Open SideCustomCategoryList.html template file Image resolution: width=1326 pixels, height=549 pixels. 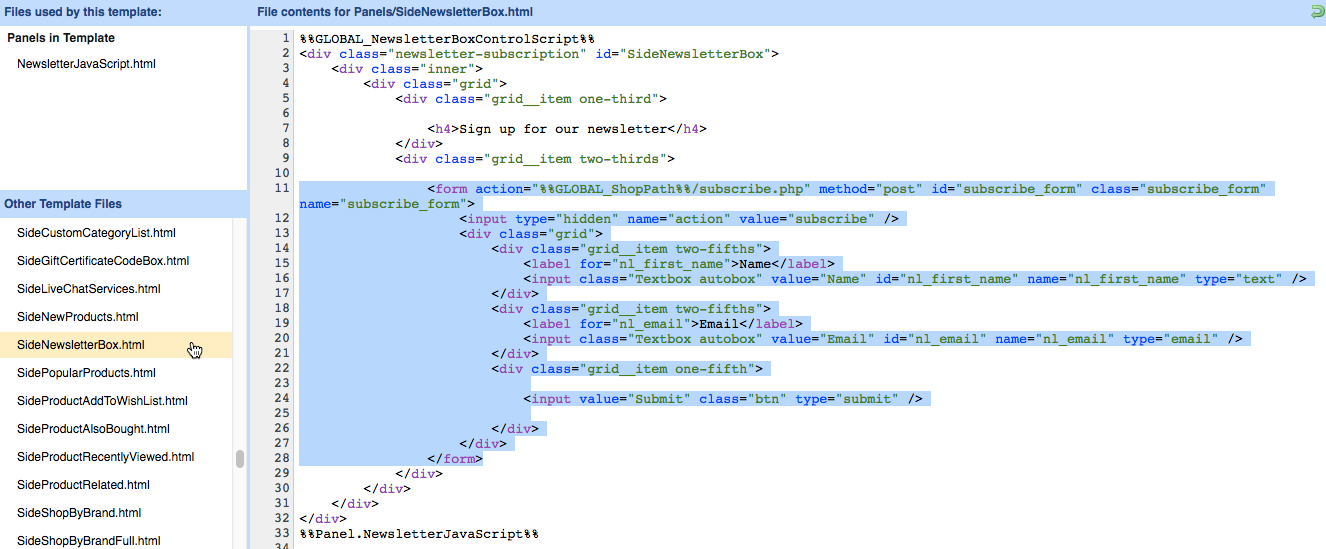point(96,233)
